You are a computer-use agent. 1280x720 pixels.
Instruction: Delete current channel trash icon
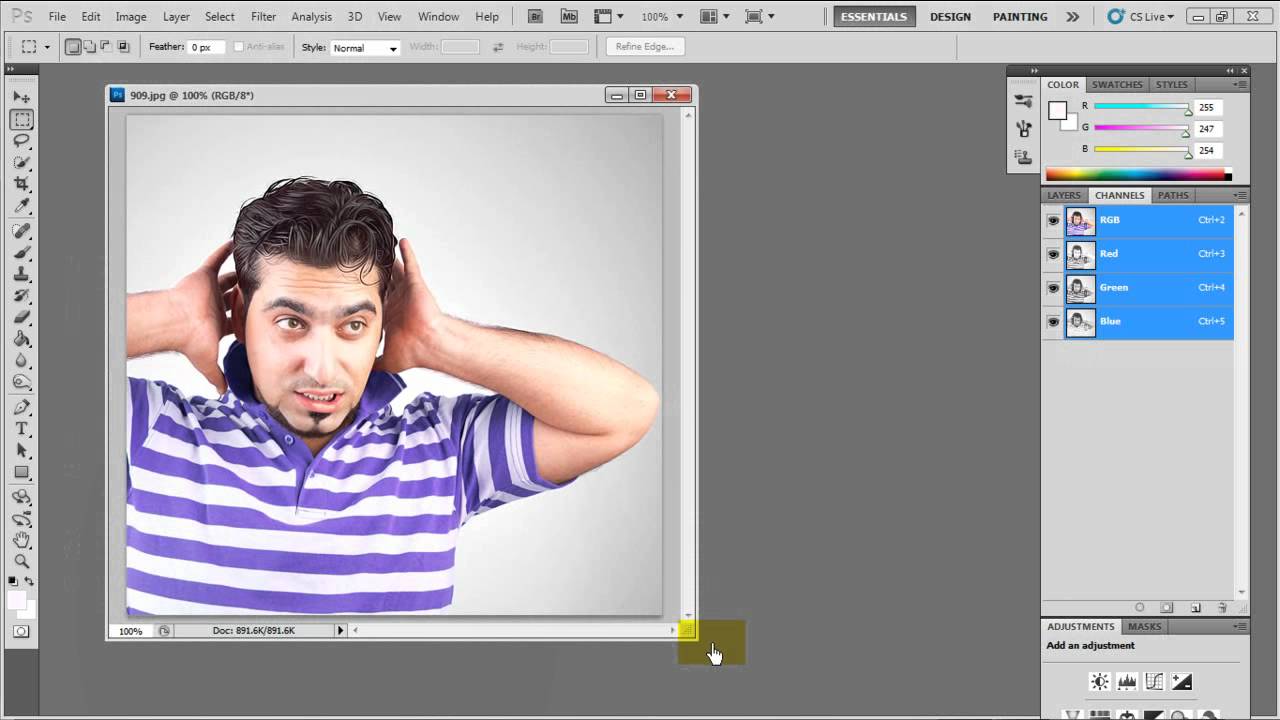[x=1222, y=607]
